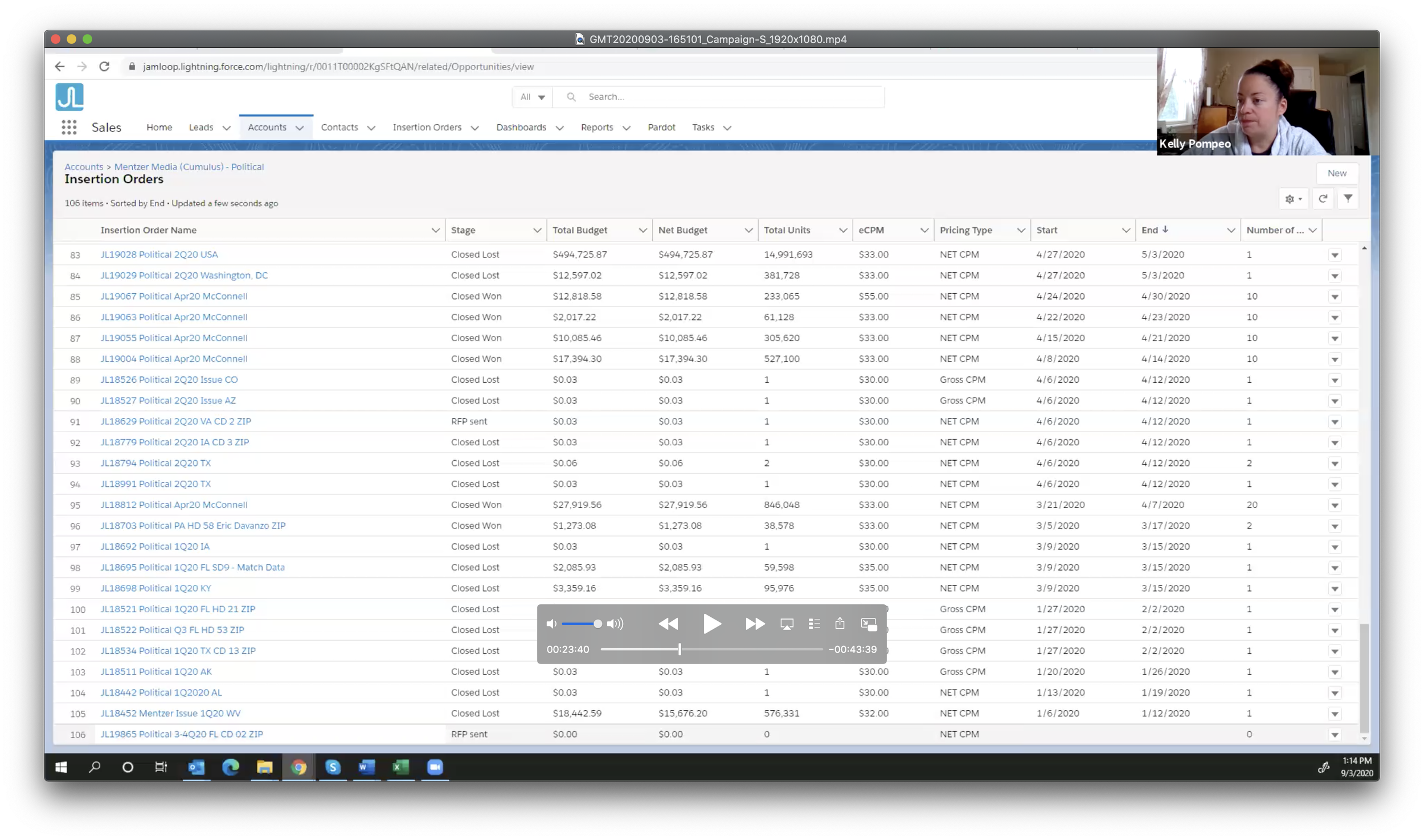
Task: Click the play button in video player
Action: pyautogui.click(x=712, y=624)
